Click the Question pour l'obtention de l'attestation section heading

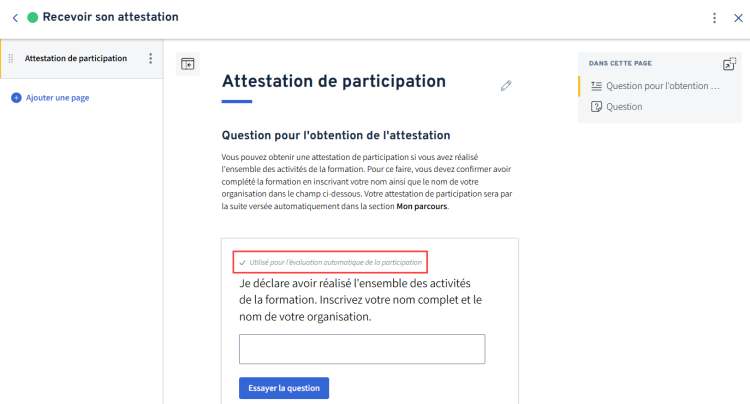336,135
